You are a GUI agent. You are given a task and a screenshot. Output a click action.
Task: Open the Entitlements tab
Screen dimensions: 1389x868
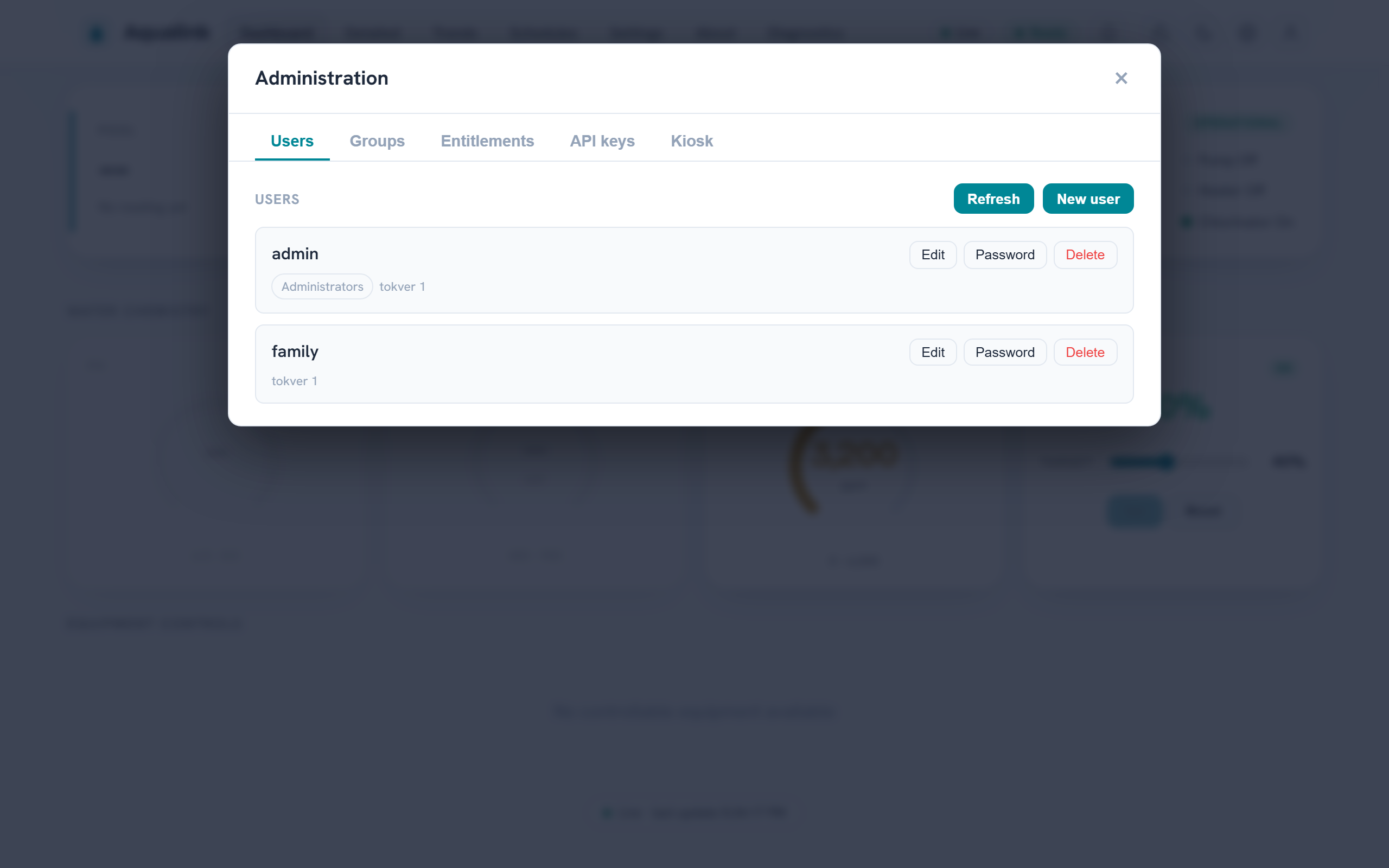tap(487, 141)
